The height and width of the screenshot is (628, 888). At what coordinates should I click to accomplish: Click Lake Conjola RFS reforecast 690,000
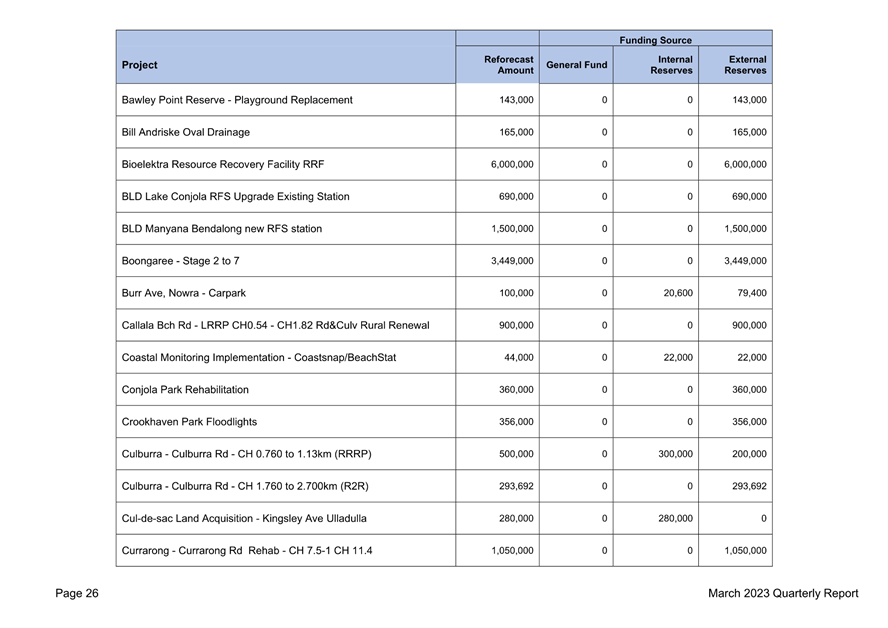(516, 196)
